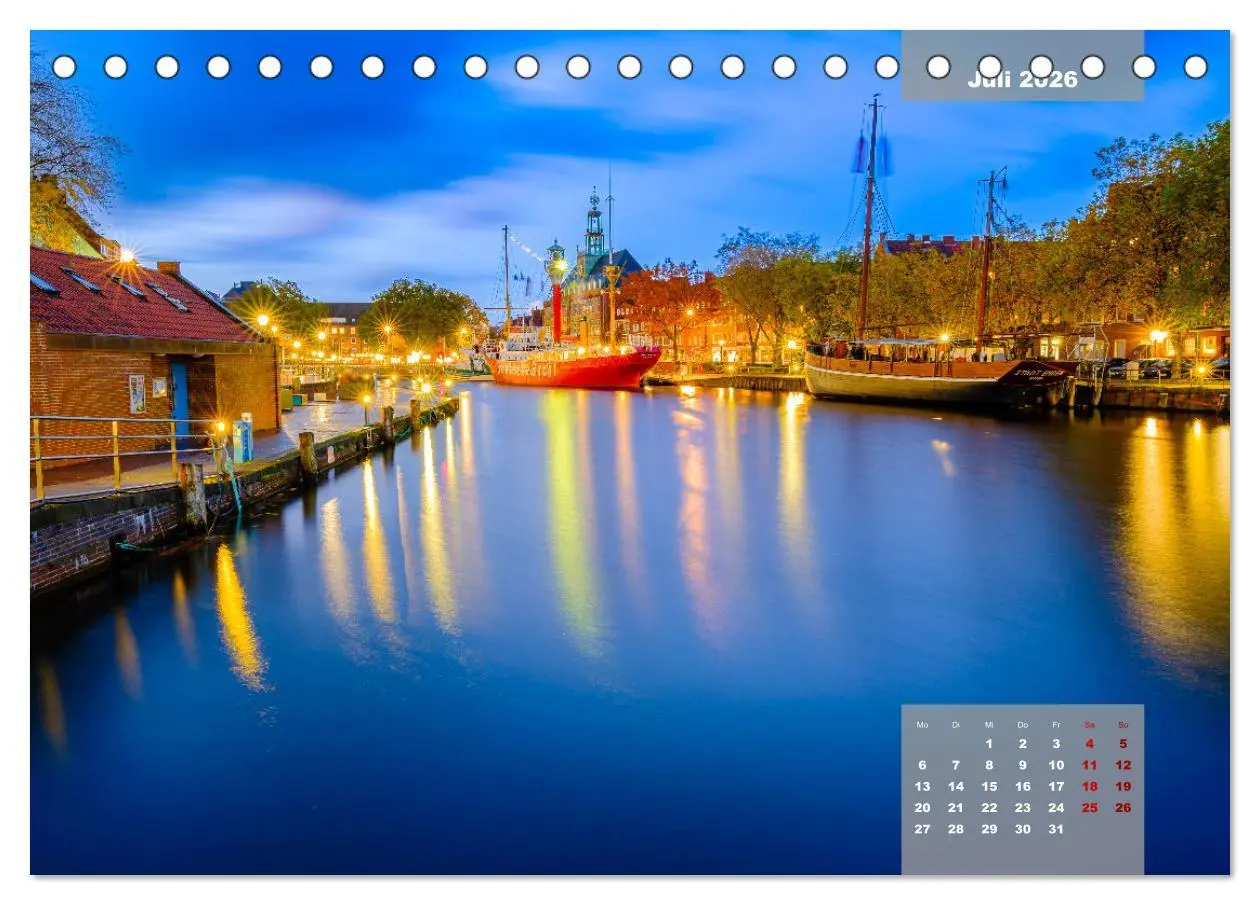1260x905 pixels.
Task: Select the 'Mi' weekday header
Action: click(x=989, y=725)
